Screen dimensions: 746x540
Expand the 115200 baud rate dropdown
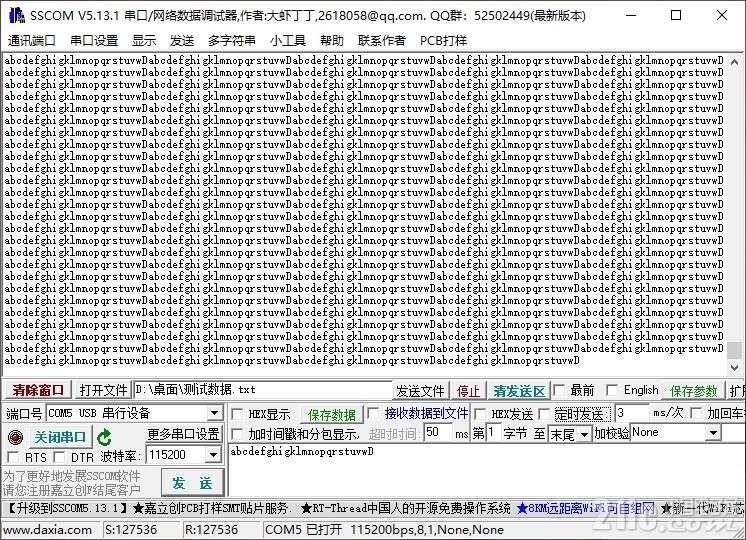[214, 455]
